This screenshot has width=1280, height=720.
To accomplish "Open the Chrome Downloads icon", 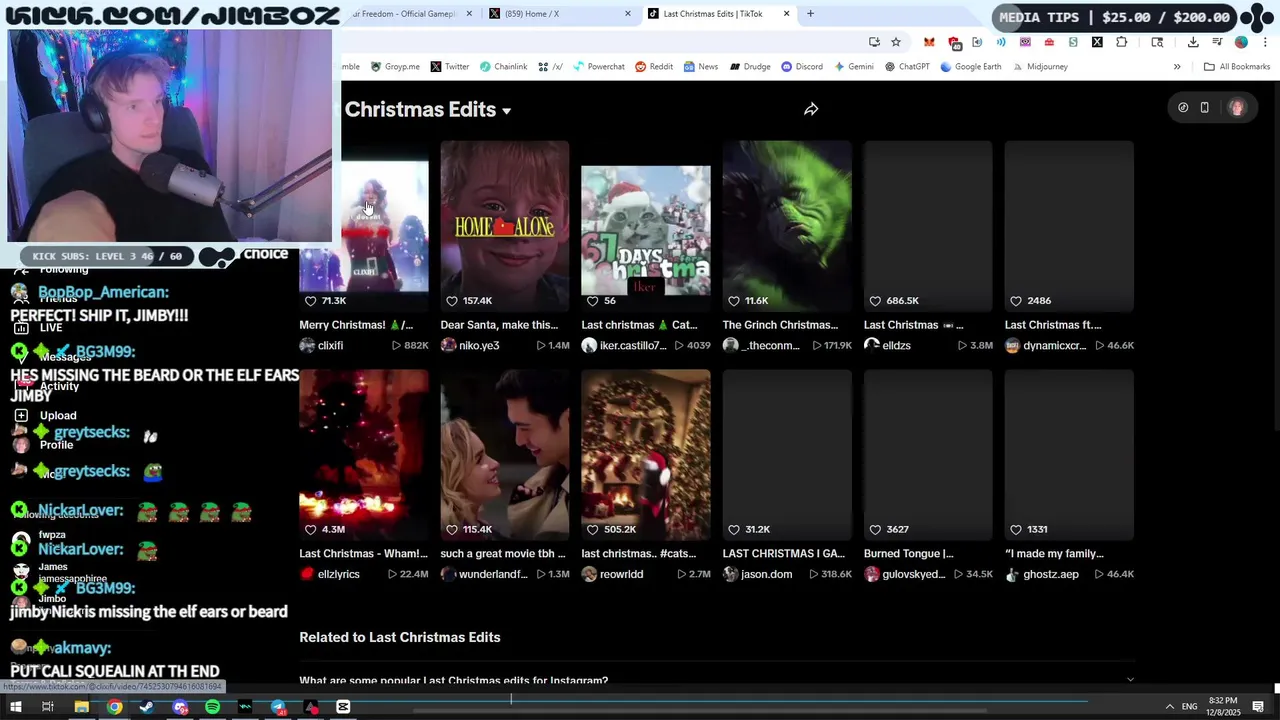I will 1193,42.
